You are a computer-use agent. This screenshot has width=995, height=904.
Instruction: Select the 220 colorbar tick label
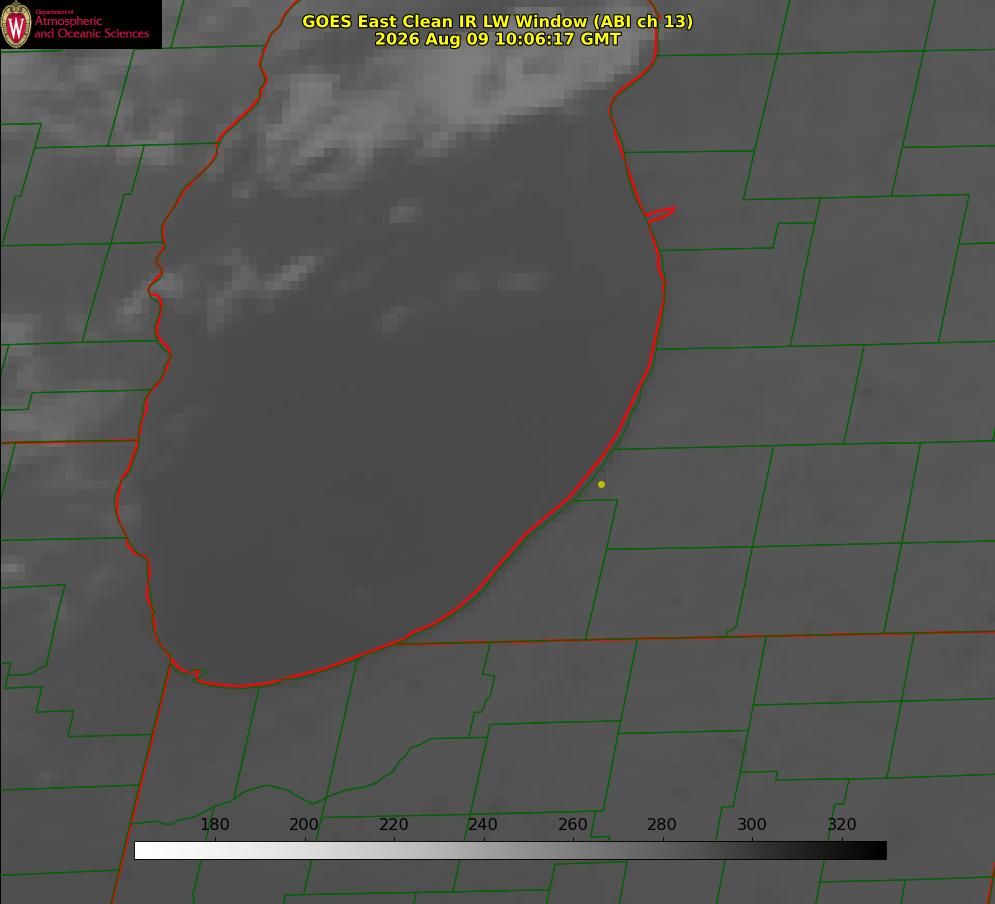click(393, 824)
